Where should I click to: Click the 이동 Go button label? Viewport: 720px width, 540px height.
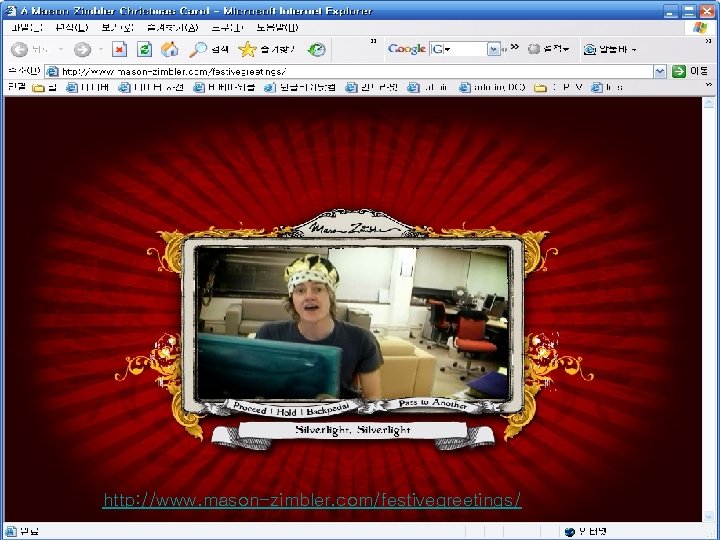pos(698,71)
